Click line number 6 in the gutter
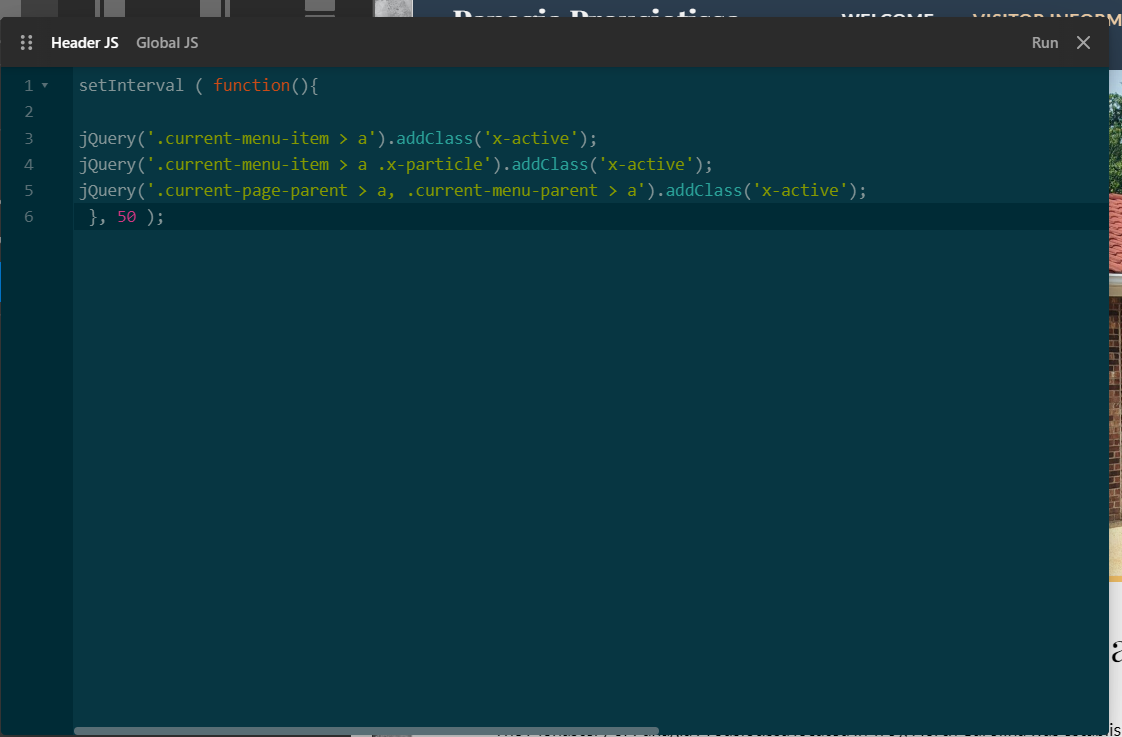1122x737 pixels. tap(29, 216)
